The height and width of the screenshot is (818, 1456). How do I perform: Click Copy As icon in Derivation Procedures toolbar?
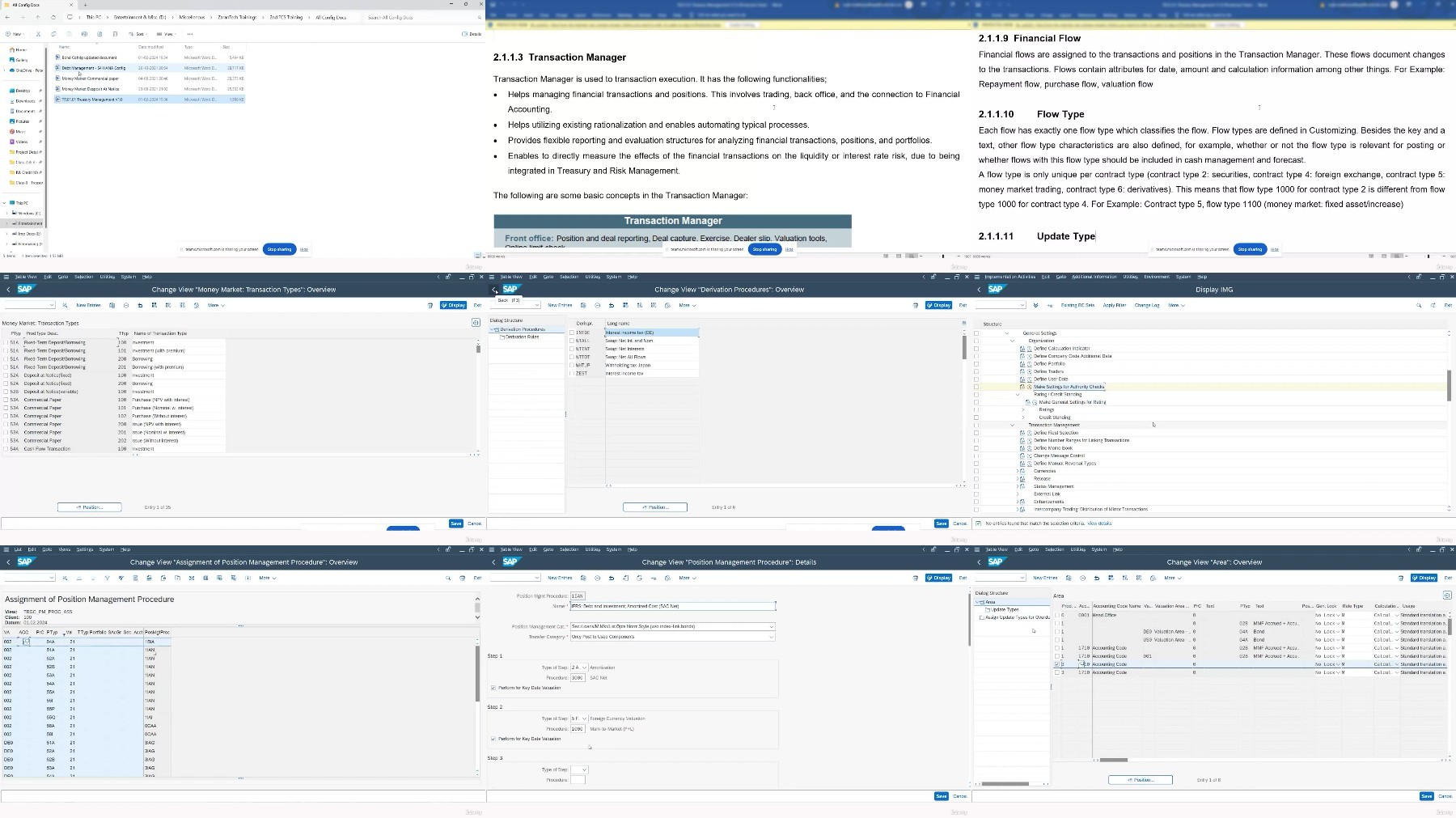tap(583, 305)
